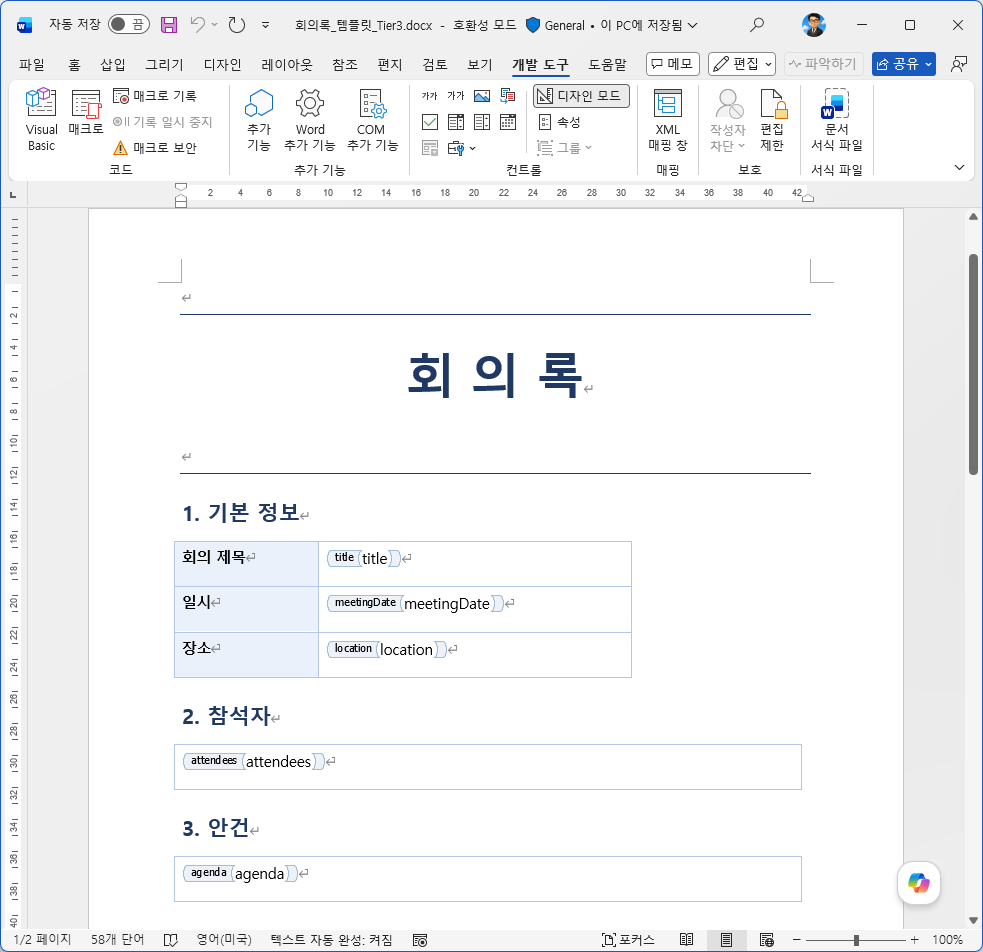Toggle 자동 저장 switch
The image size is (983, 952).
(x=129, y=25)
